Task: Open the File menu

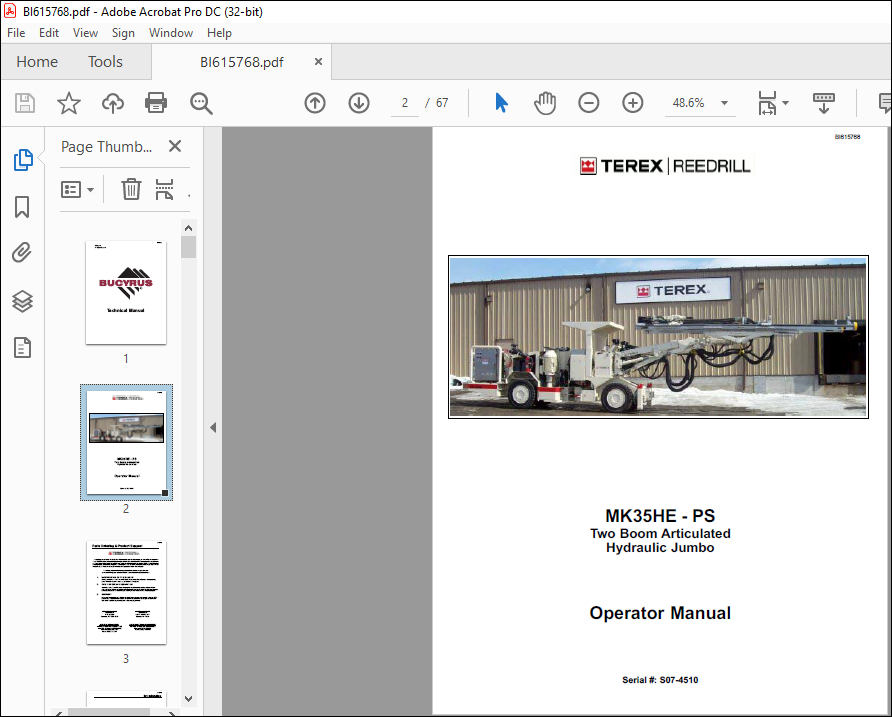Action: point(16,33)
